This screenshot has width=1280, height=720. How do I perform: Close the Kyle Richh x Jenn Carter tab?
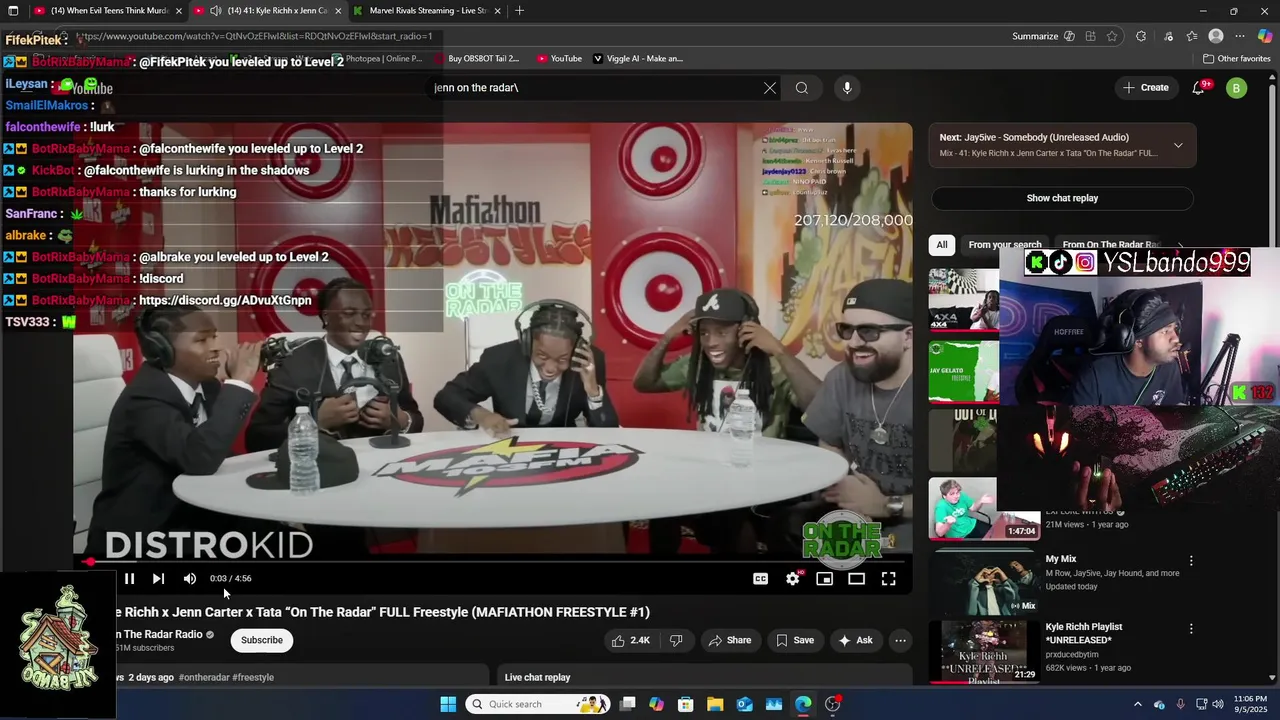pyautogui.click(x=338, y=10)
